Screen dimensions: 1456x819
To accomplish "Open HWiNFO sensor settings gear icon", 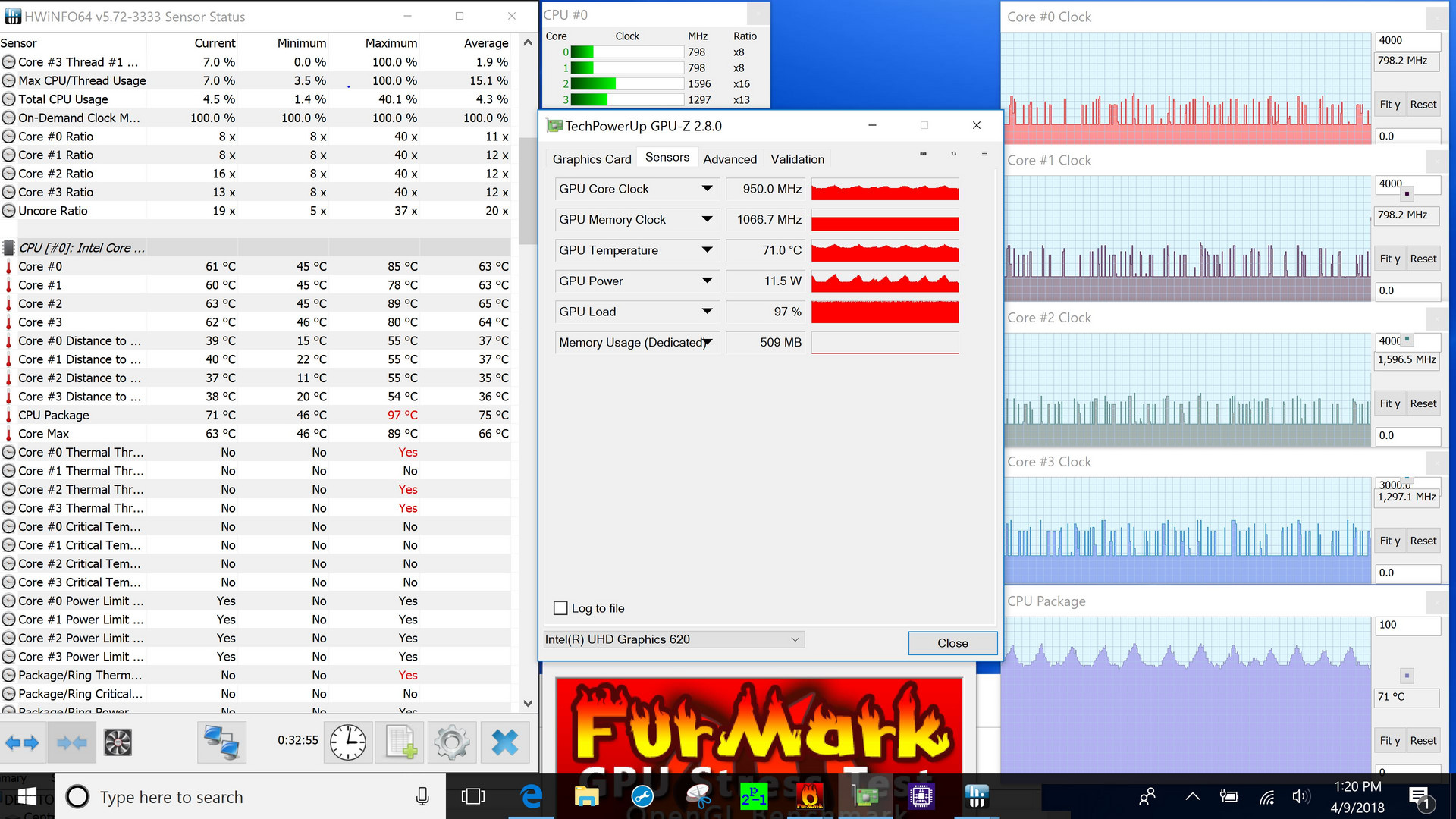I will [x=452, y=742].
